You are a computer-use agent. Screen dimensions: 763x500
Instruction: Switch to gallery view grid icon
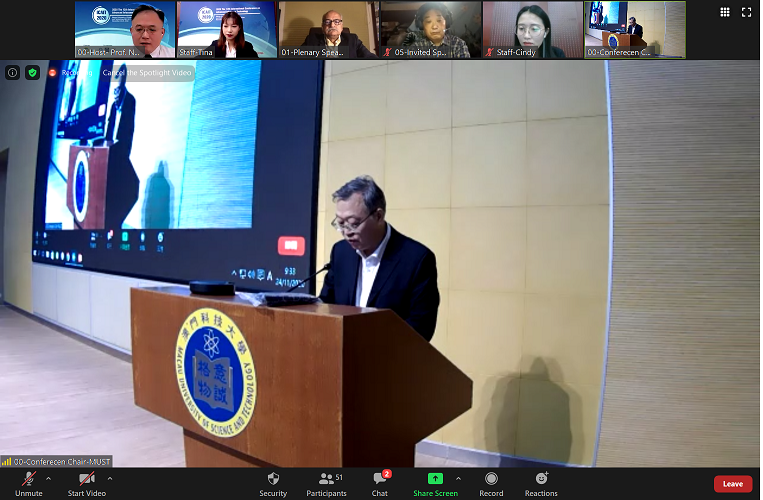point(725,12)
